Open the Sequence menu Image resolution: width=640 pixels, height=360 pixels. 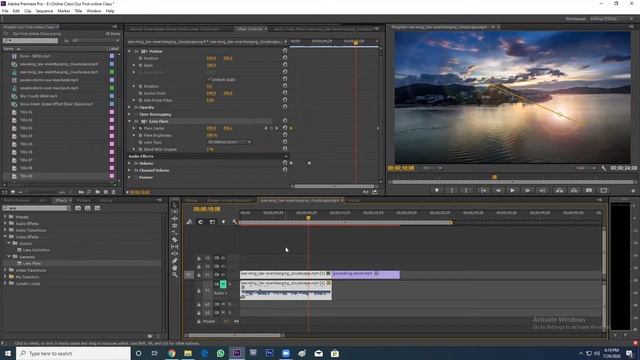click(44, 11)
